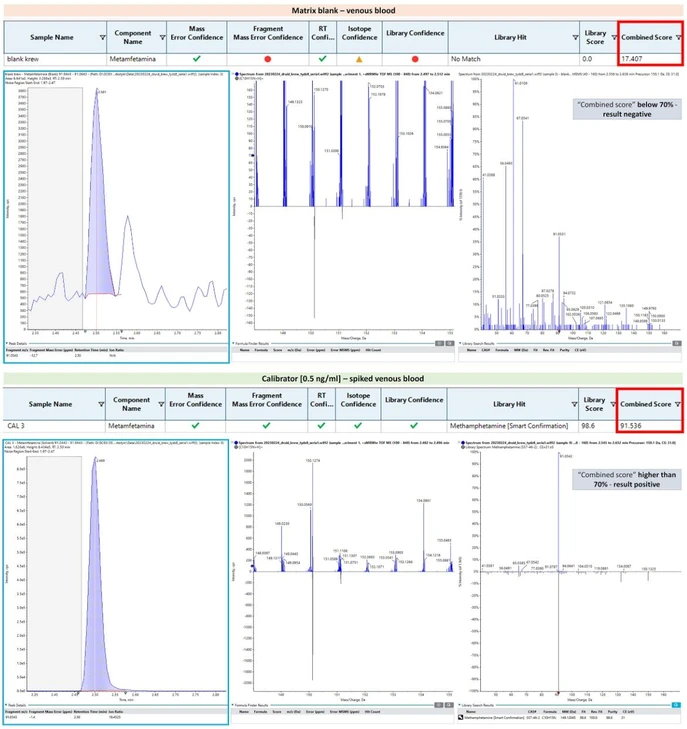Screen dimensions: 687x729
Task: Click blue button in CAL 3 Library Search Results bar
Action: click(x=676, y=705)
